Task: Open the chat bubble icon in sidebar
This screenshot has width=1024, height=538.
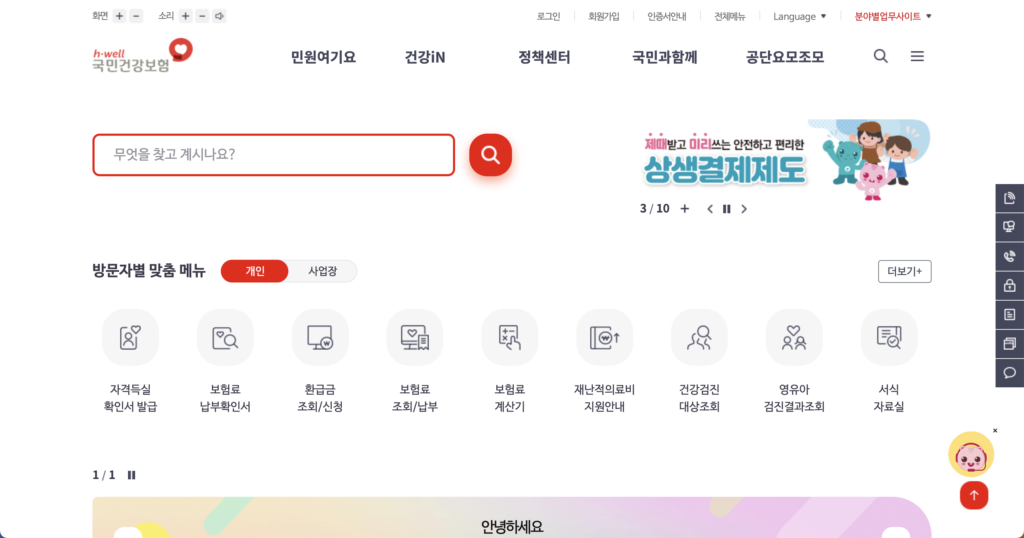Action: [1009, 373]
